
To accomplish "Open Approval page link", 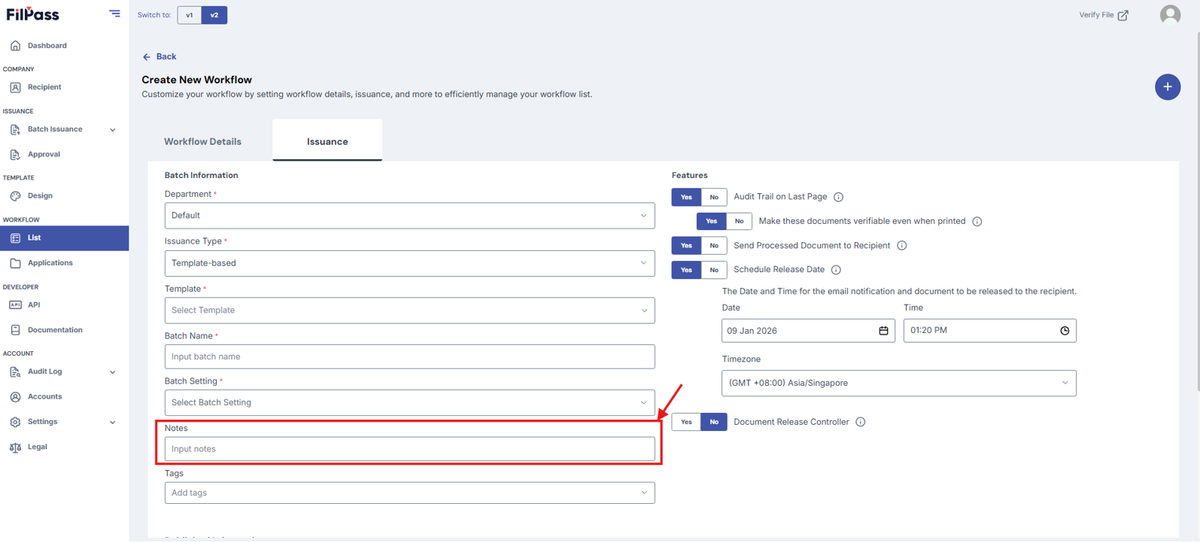I will [x=44, y=154].
